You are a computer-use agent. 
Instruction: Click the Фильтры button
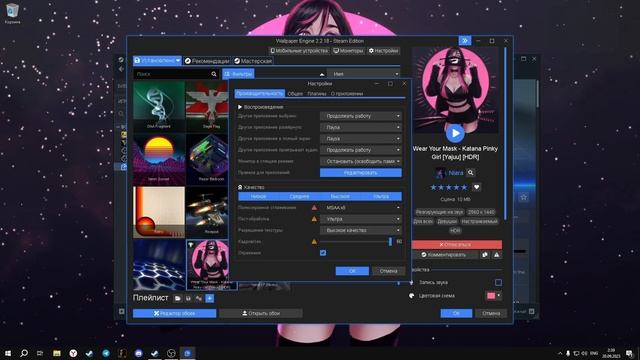(x=238, y=74)
